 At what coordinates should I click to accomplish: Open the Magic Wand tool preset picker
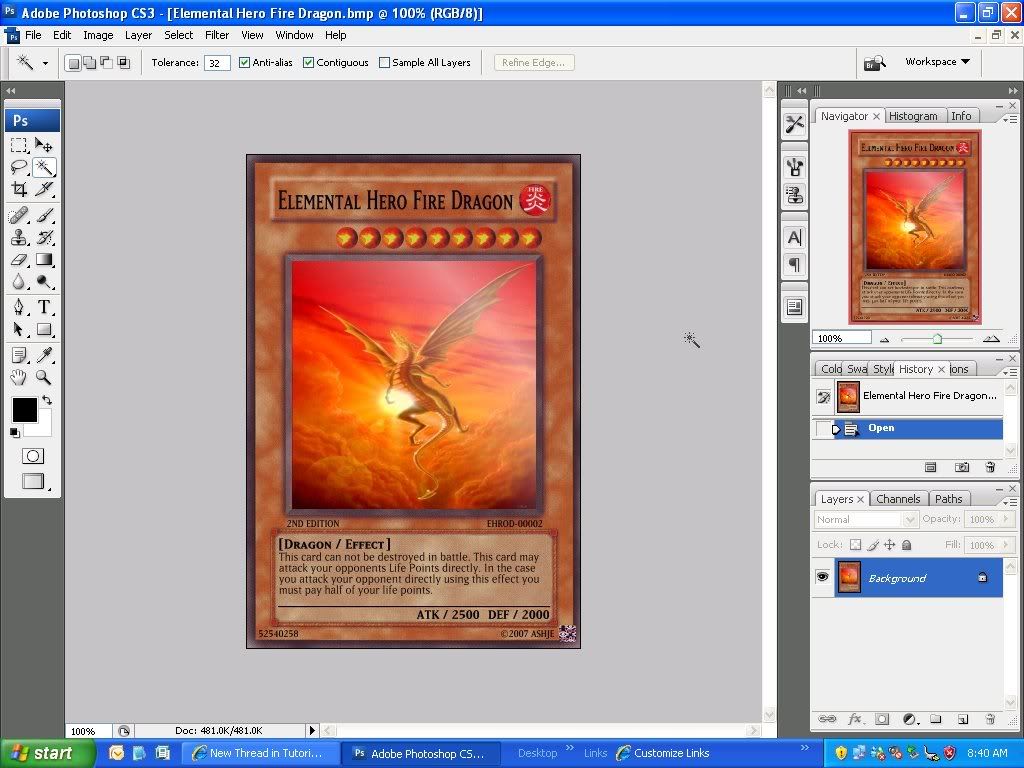coord(45,63)
